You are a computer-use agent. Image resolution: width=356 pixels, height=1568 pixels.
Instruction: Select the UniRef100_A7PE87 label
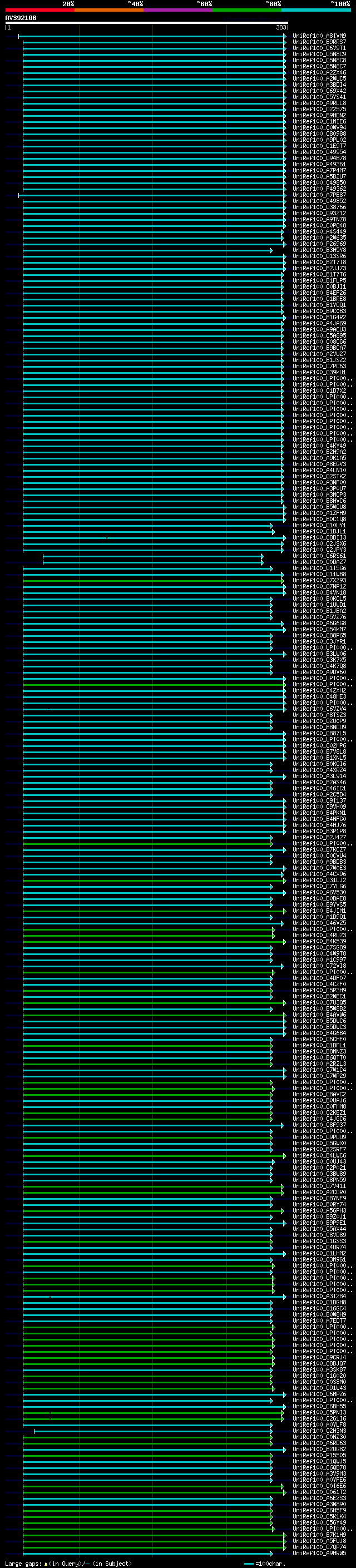319,195
